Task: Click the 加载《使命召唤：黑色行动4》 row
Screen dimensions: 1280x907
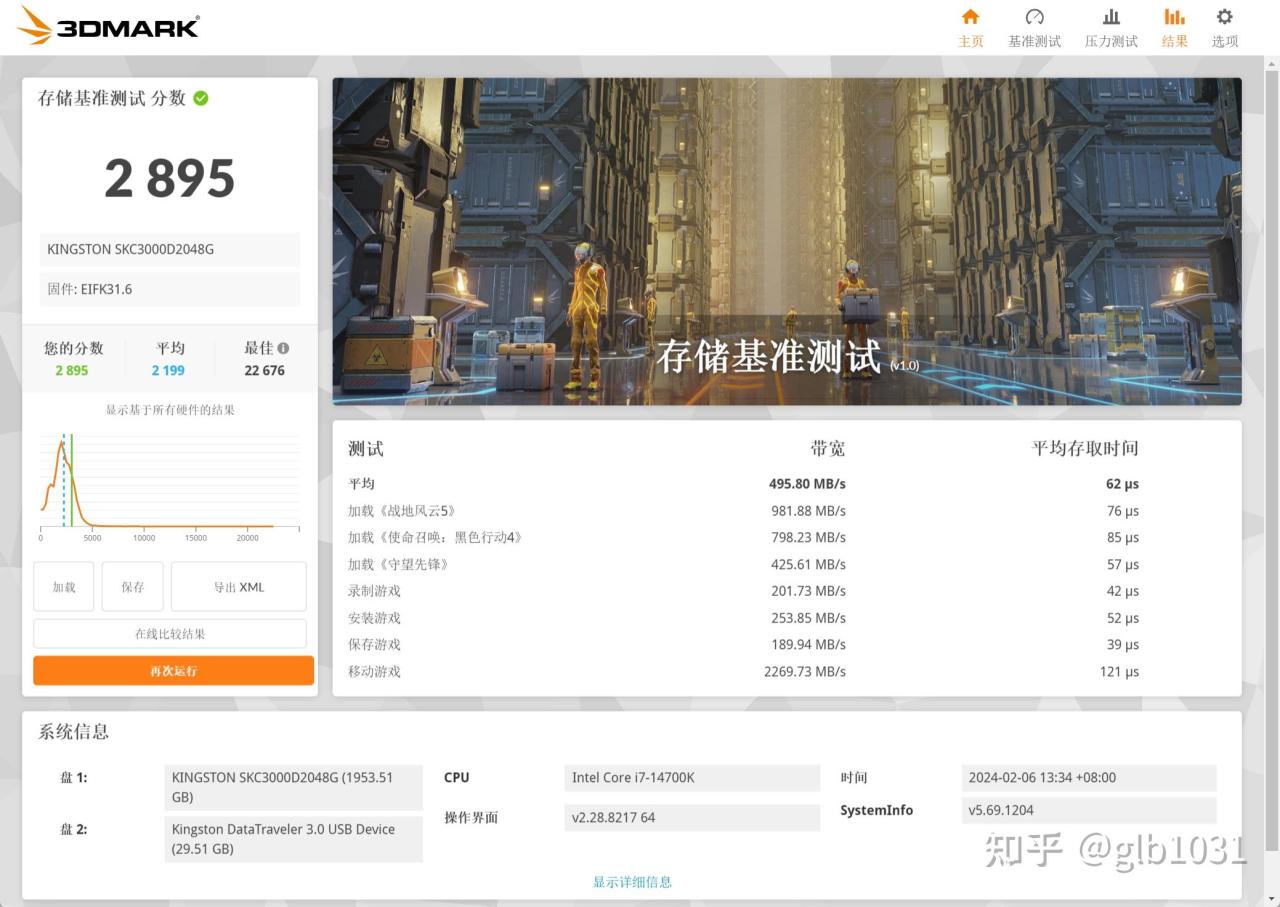Action: [x=743, y=538]
